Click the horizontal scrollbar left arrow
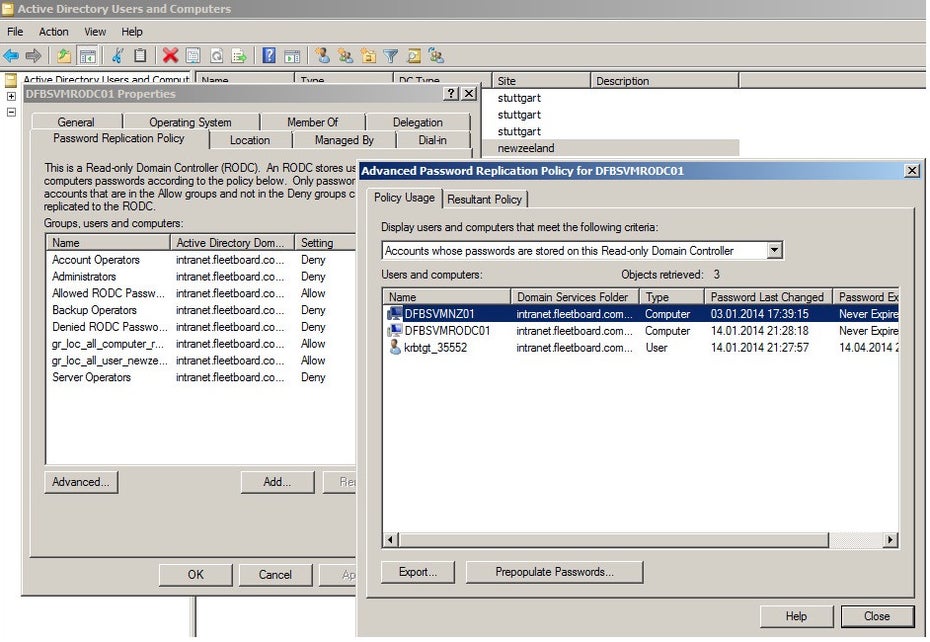930x642 pixels. point(390,539)
